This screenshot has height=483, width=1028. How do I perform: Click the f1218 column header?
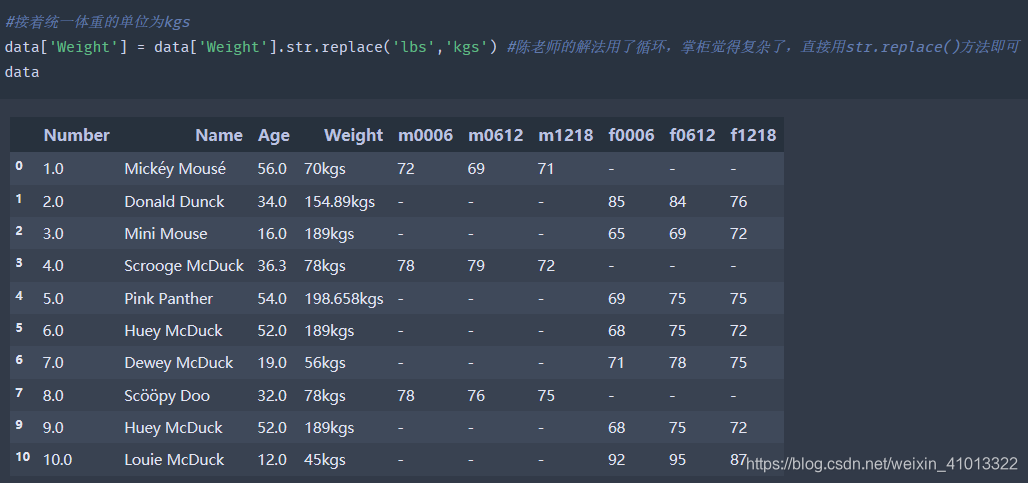753,135
